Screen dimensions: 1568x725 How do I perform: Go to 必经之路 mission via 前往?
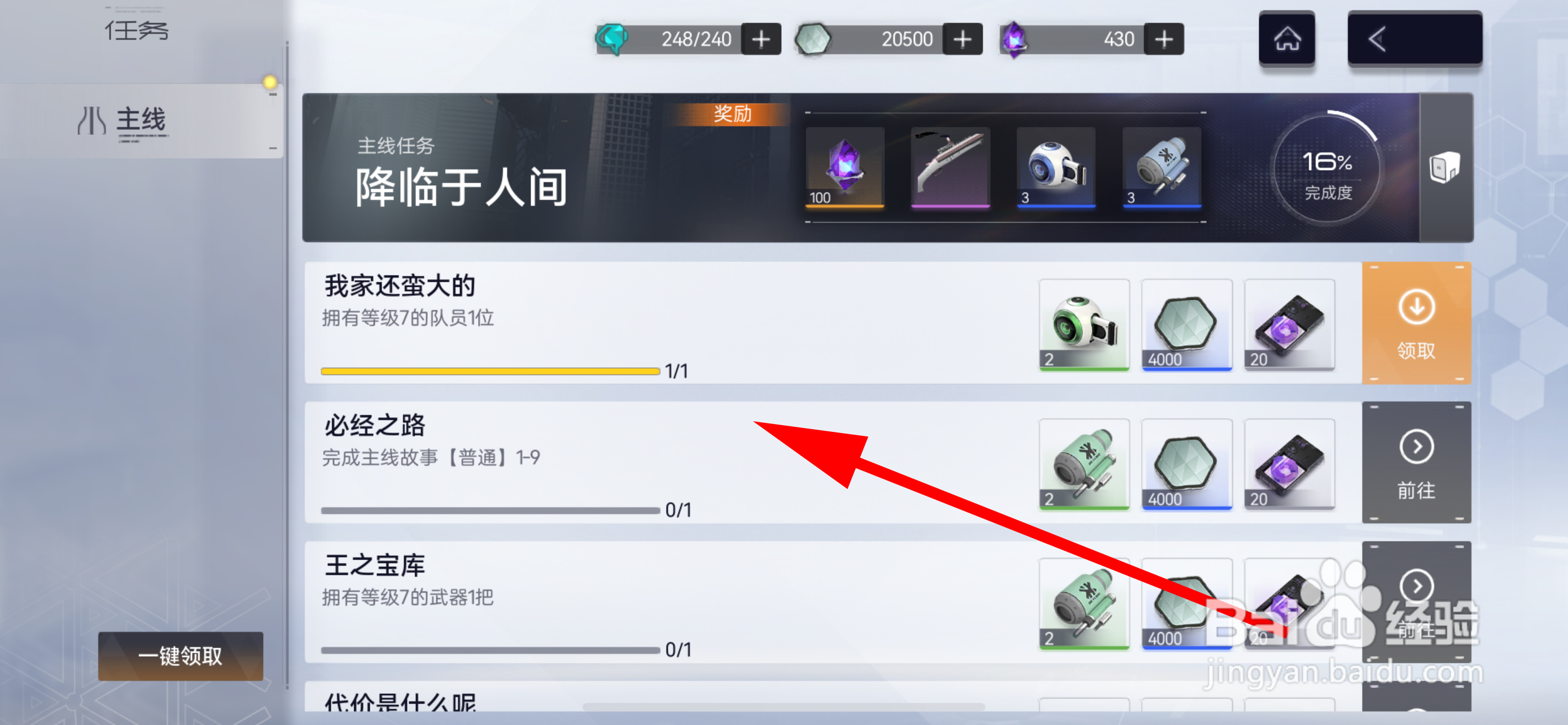click(x=1416, y=462)
